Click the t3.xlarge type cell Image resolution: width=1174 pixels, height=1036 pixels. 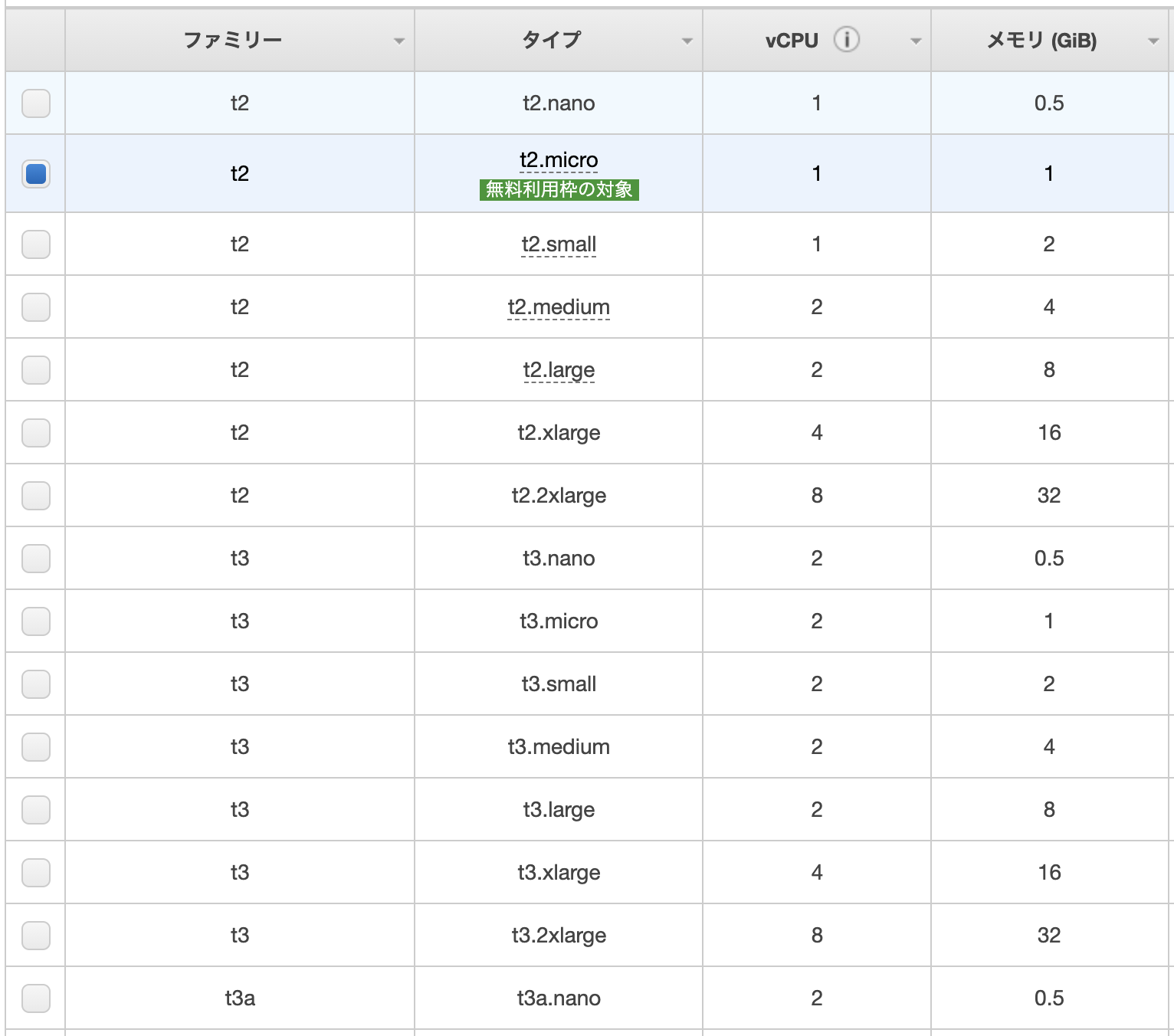point(559,873)
